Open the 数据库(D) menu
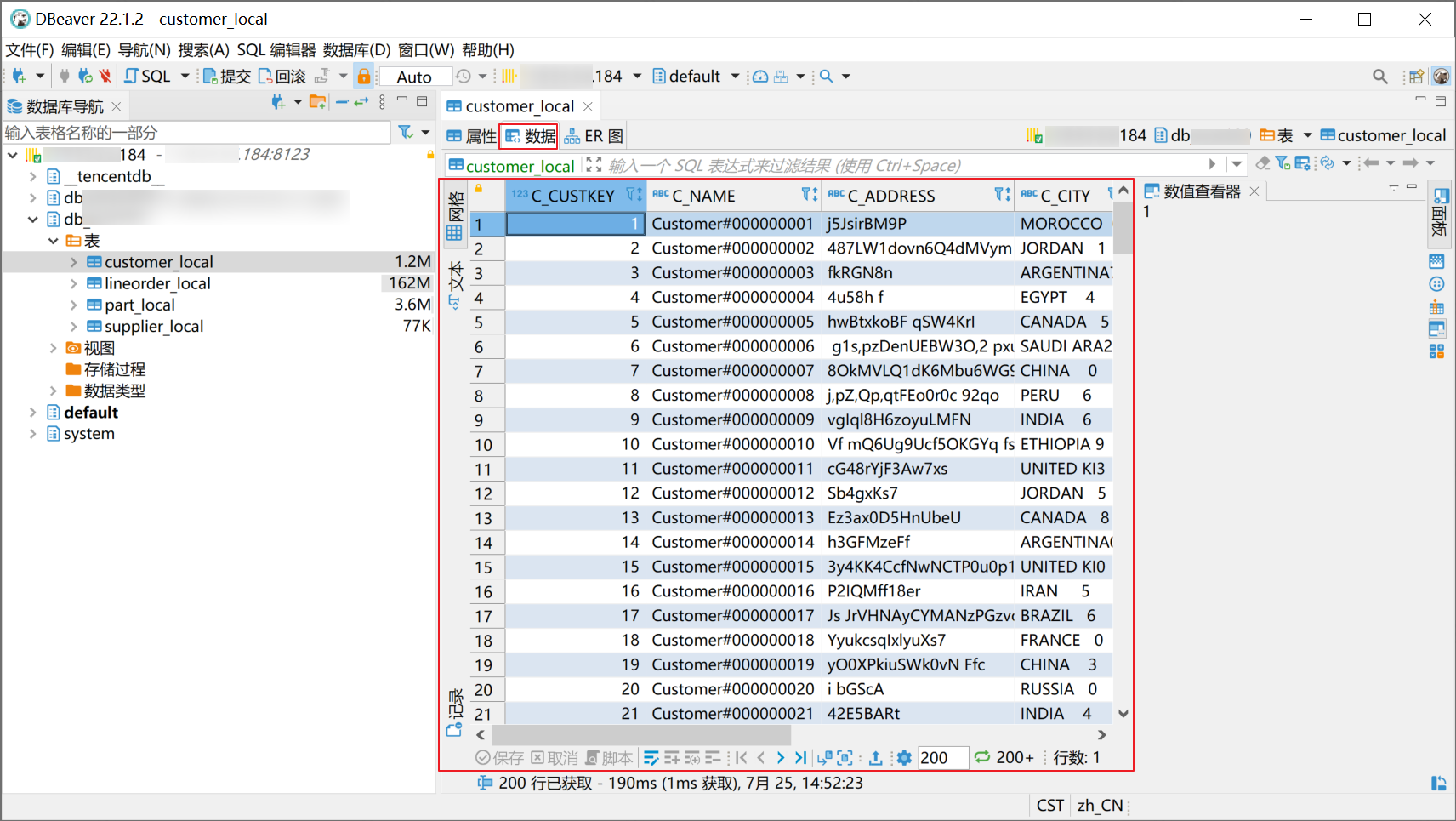Image resolution: width=1456 pixels, height=821 pixels. [355, 49]
